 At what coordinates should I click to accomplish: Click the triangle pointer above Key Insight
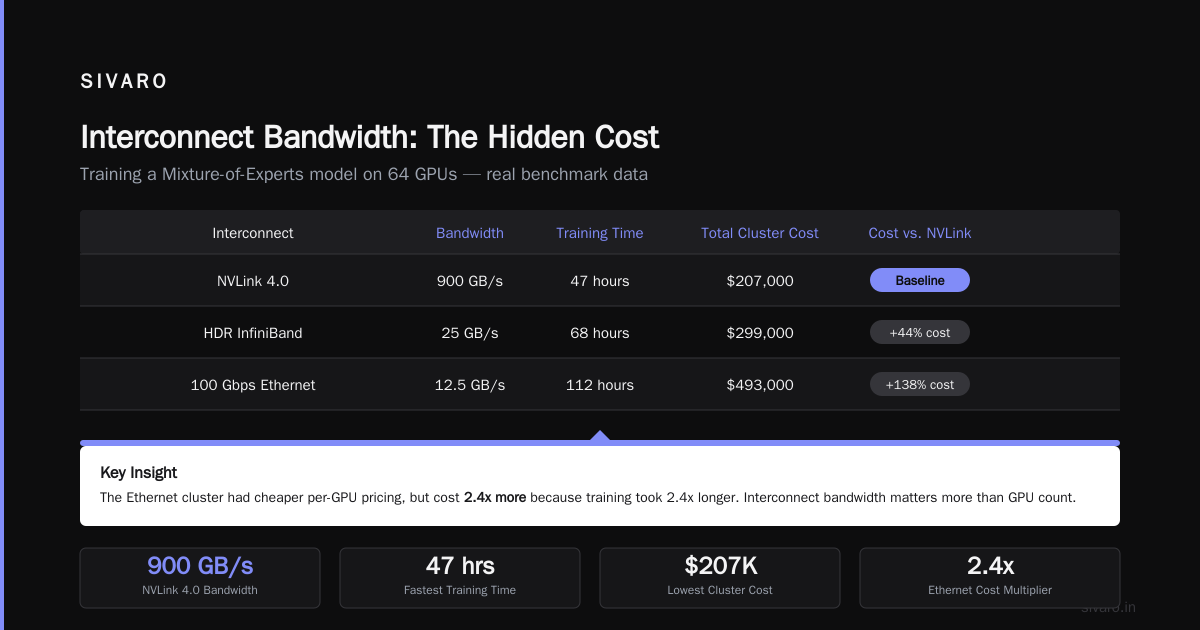(x=600, y=436)
